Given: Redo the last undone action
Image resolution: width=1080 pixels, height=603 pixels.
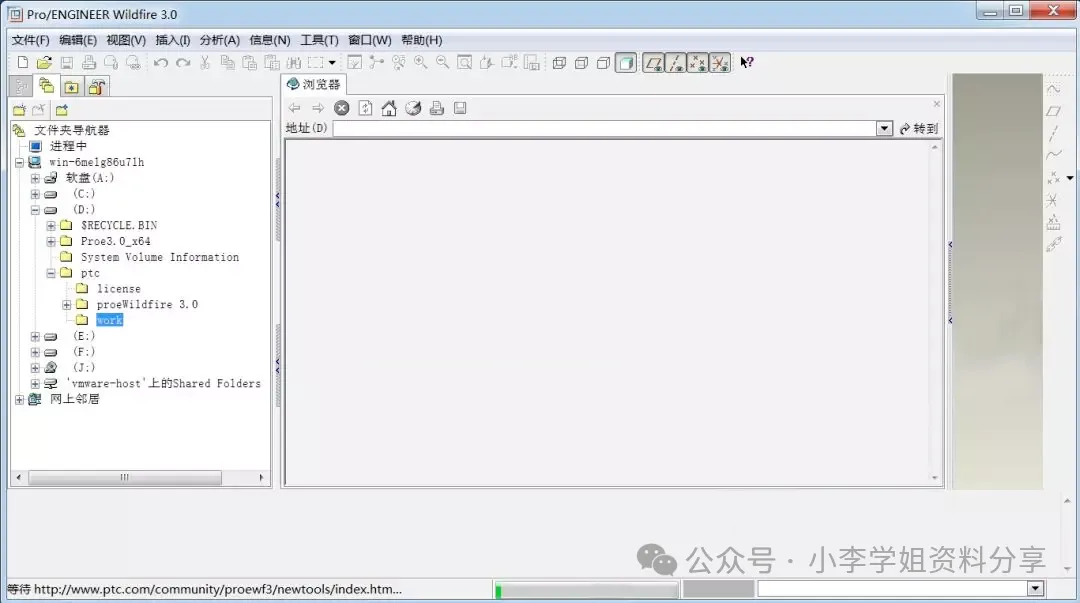Looking at the screenshot, I should click(x=183, y=63).
